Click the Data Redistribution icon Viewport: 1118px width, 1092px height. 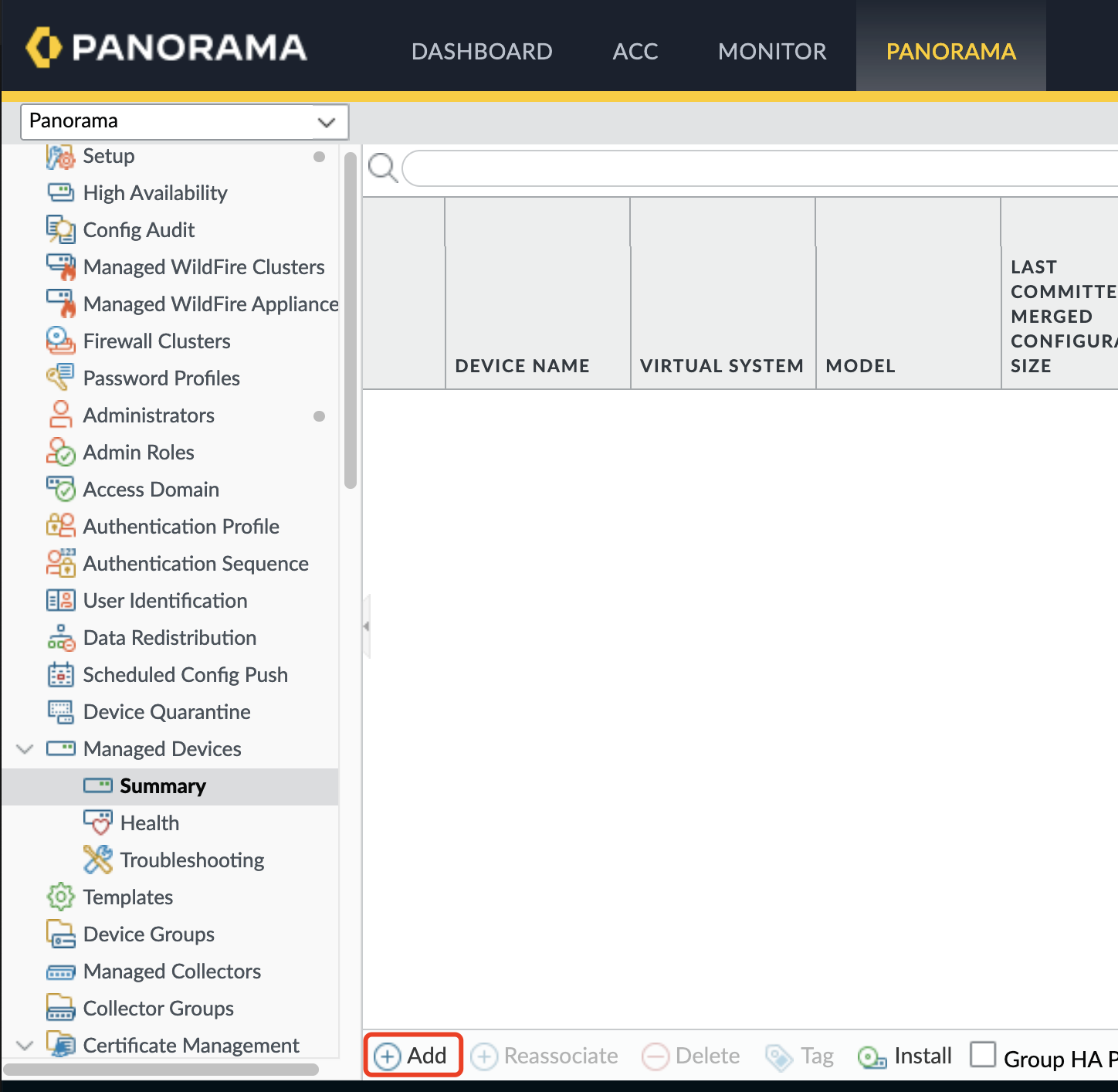61,637
